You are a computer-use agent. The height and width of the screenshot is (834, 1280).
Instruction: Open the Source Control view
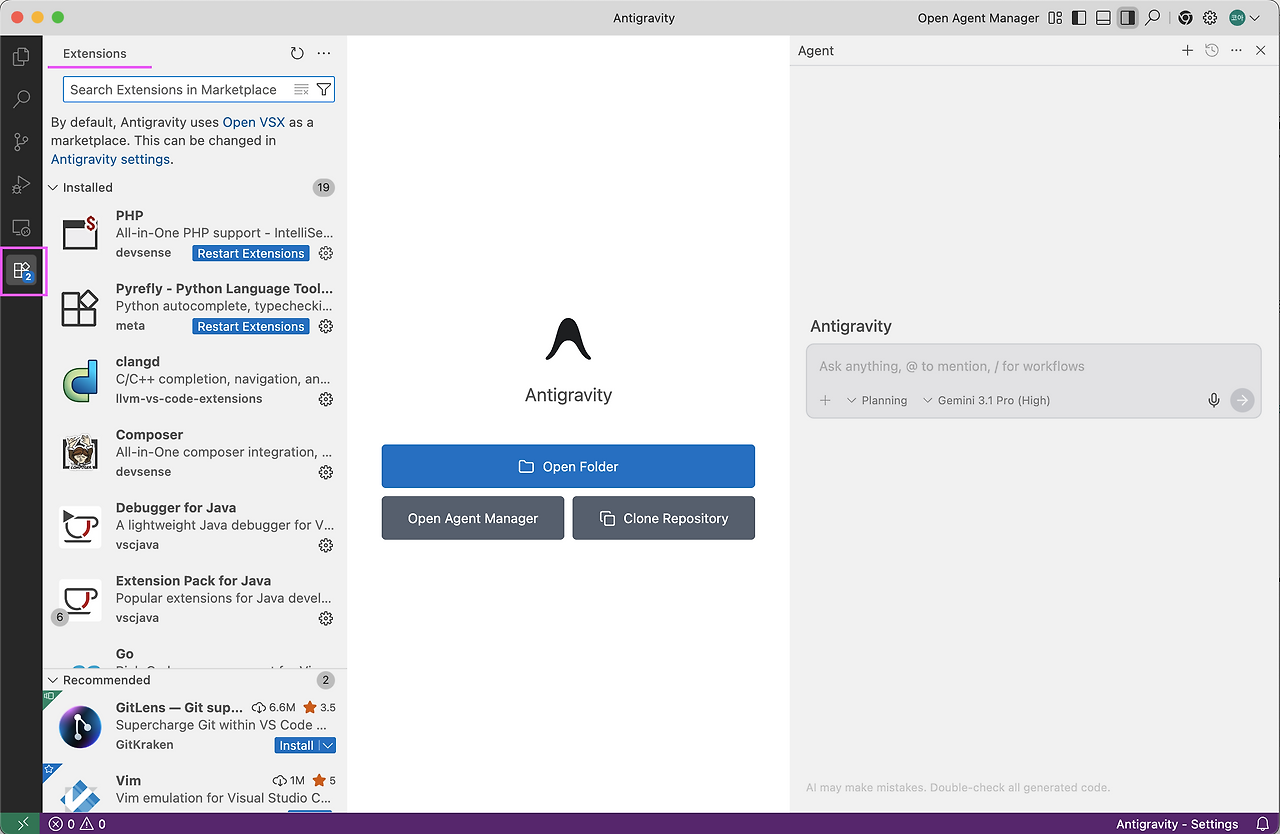tap(21, 143)
